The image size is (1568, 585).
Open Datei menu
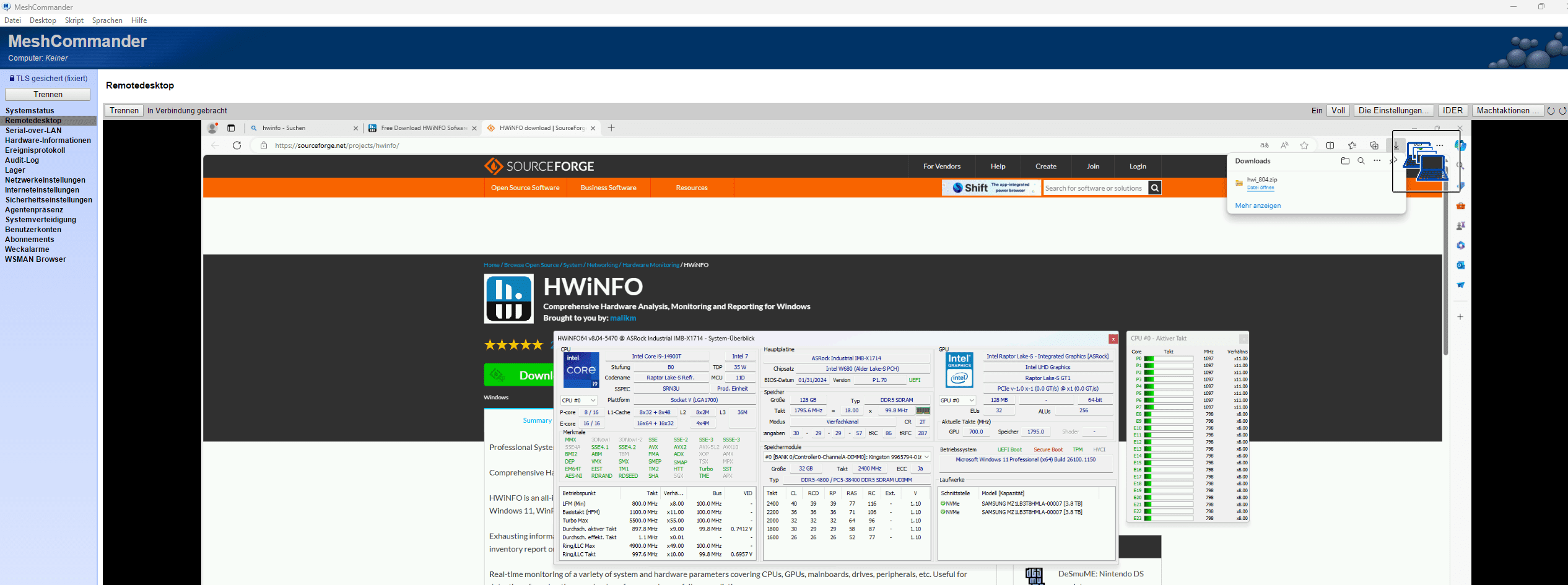coord(12,20)
